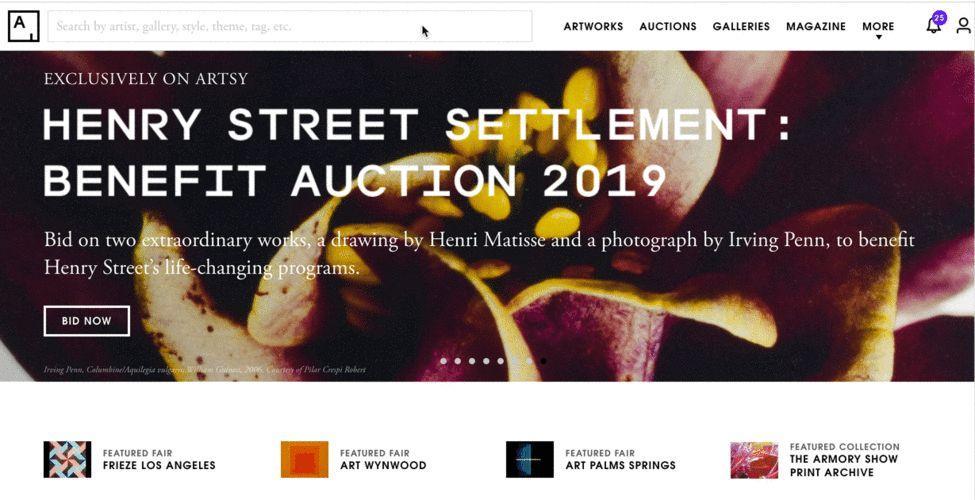Open the MAGAZINE link
The width and height of the screenshot is (975, 500).
(816, 27)
